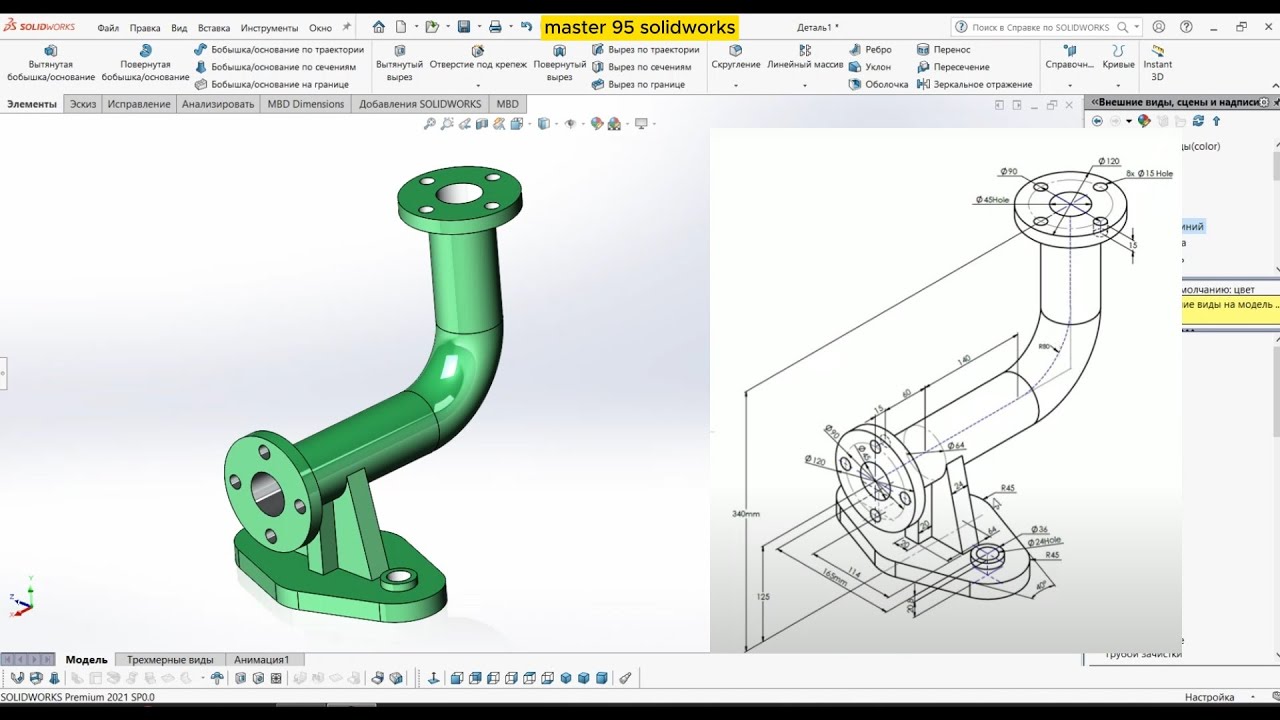1280x720 pixels.
Task: Click the Оболочка shell tool
Action: [878, 84]
